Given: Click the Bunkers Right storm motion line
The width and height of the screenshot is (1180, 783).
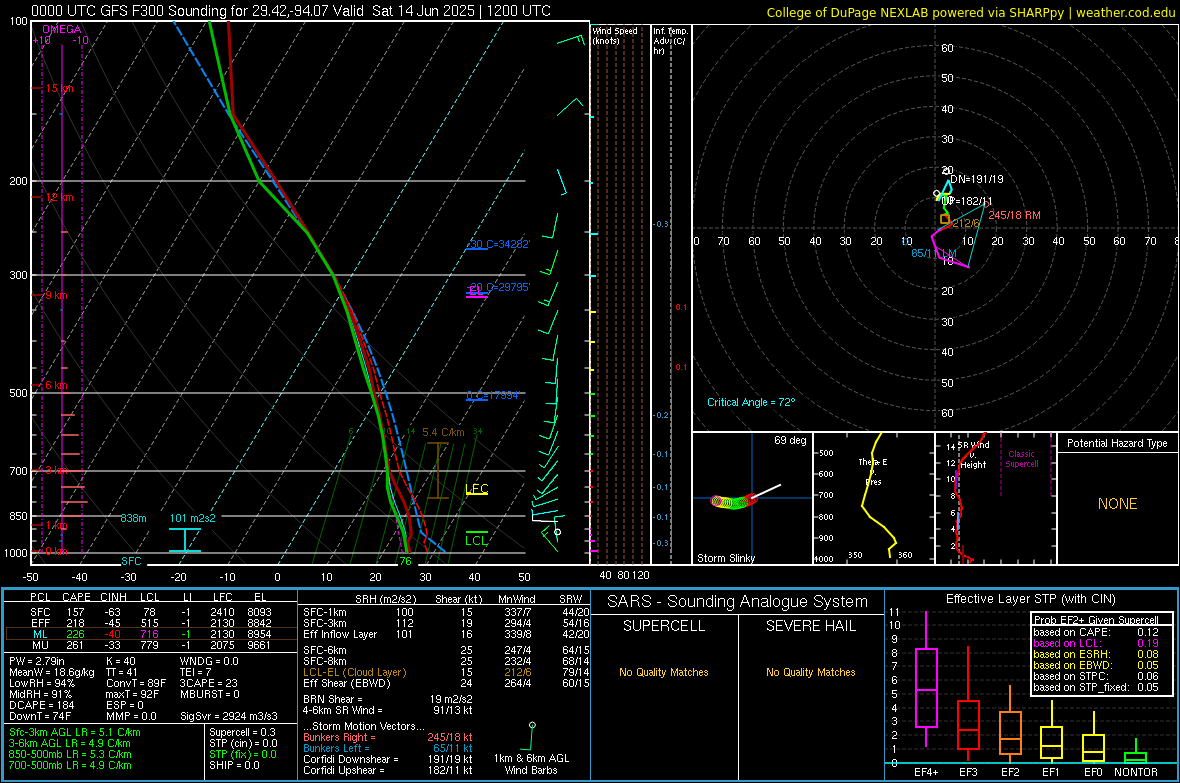Looking at the screenshot, I should click(x=388, y=737).
